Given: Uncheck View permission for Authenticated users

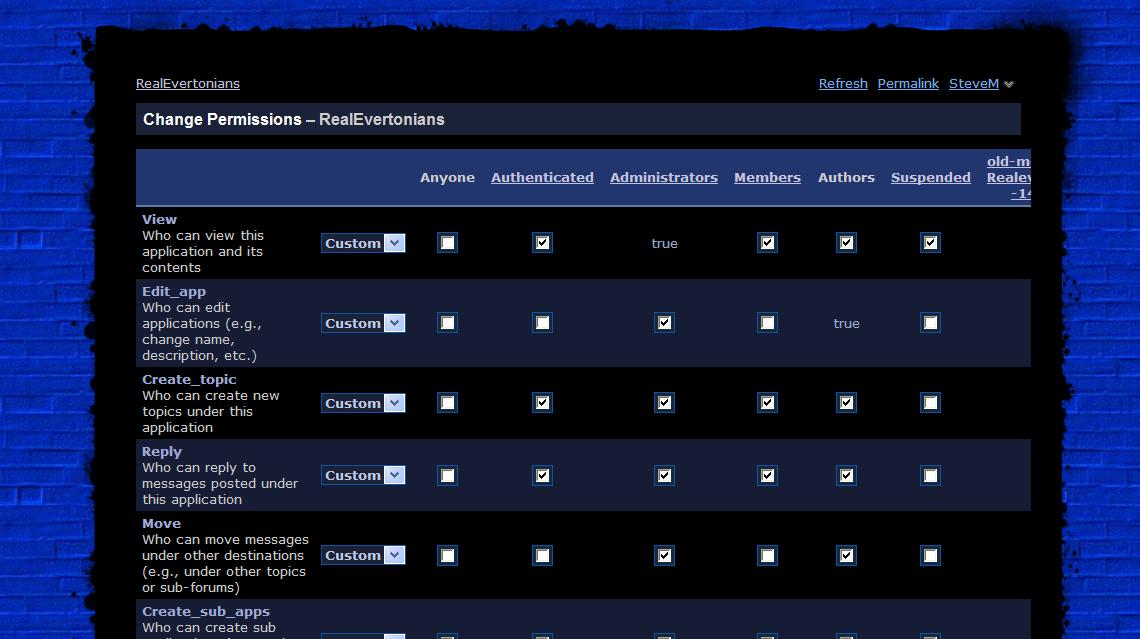Looking at the screenshot, I should (x=542, y=243).
